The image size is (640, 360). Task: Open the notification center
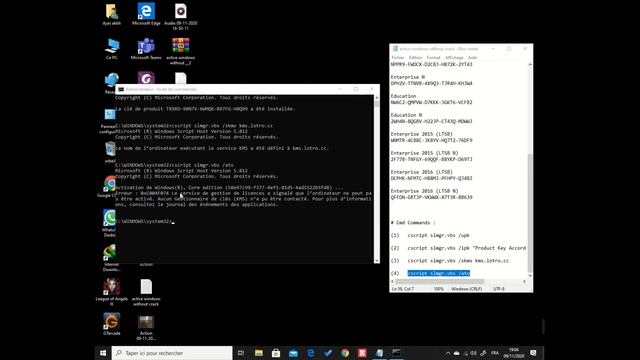tap(533, 353)
